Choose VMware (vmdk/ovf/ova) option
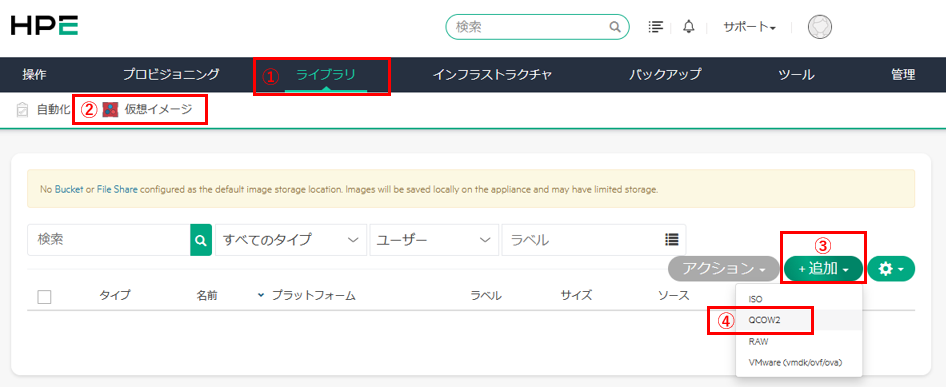Screen dimensions: 946x387 (799, 362)
